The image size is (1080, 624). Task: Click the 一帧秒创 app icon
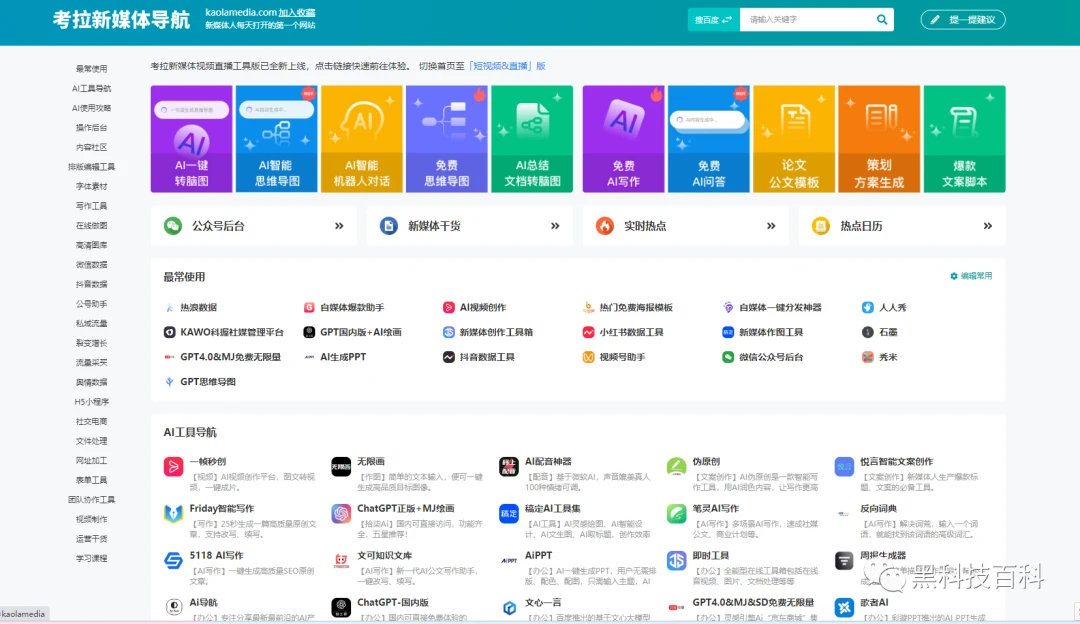(173, 466)
